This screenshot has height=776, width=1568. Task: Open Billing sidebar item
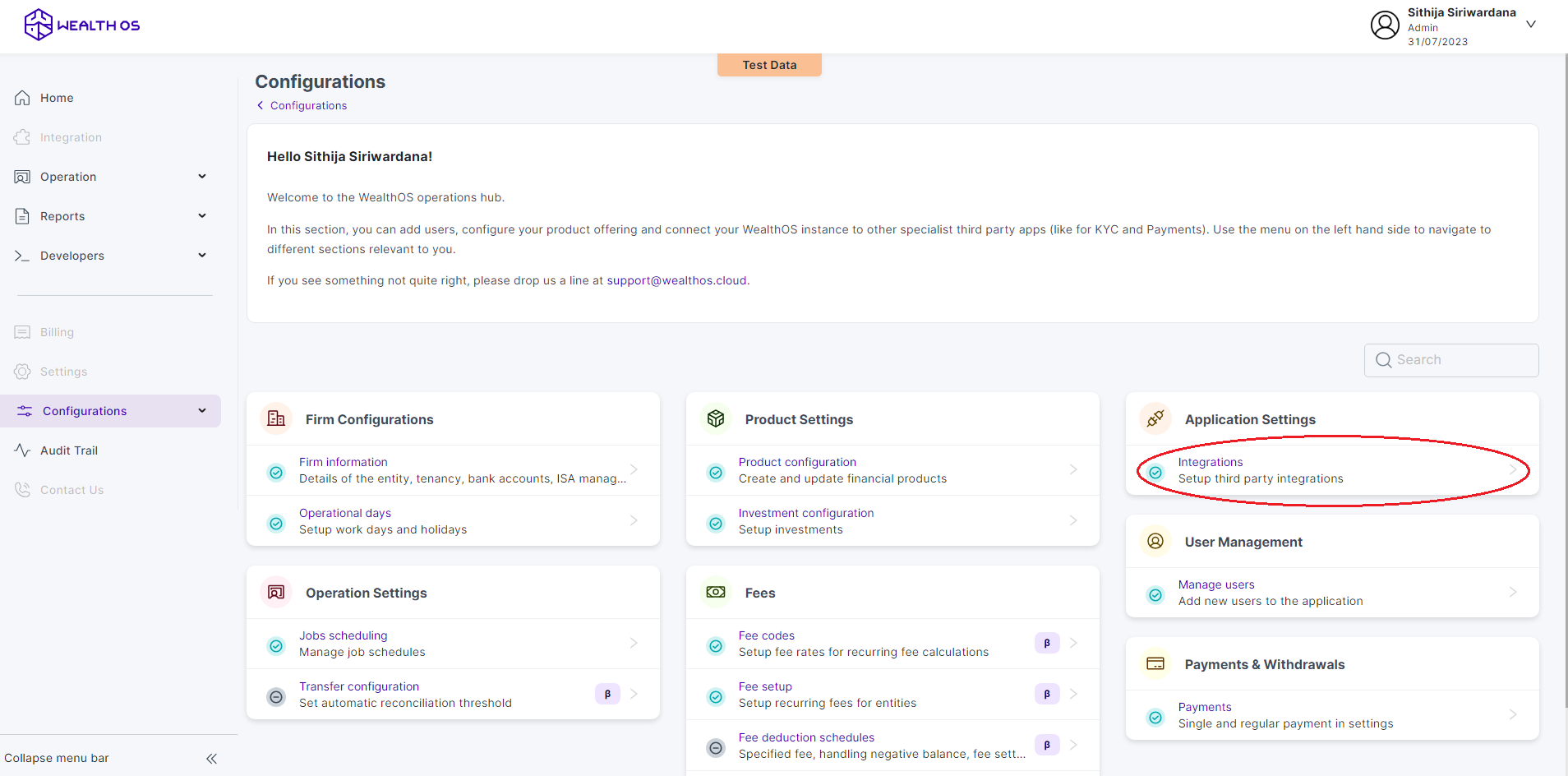pyautogui.click(x=57, y=332)
